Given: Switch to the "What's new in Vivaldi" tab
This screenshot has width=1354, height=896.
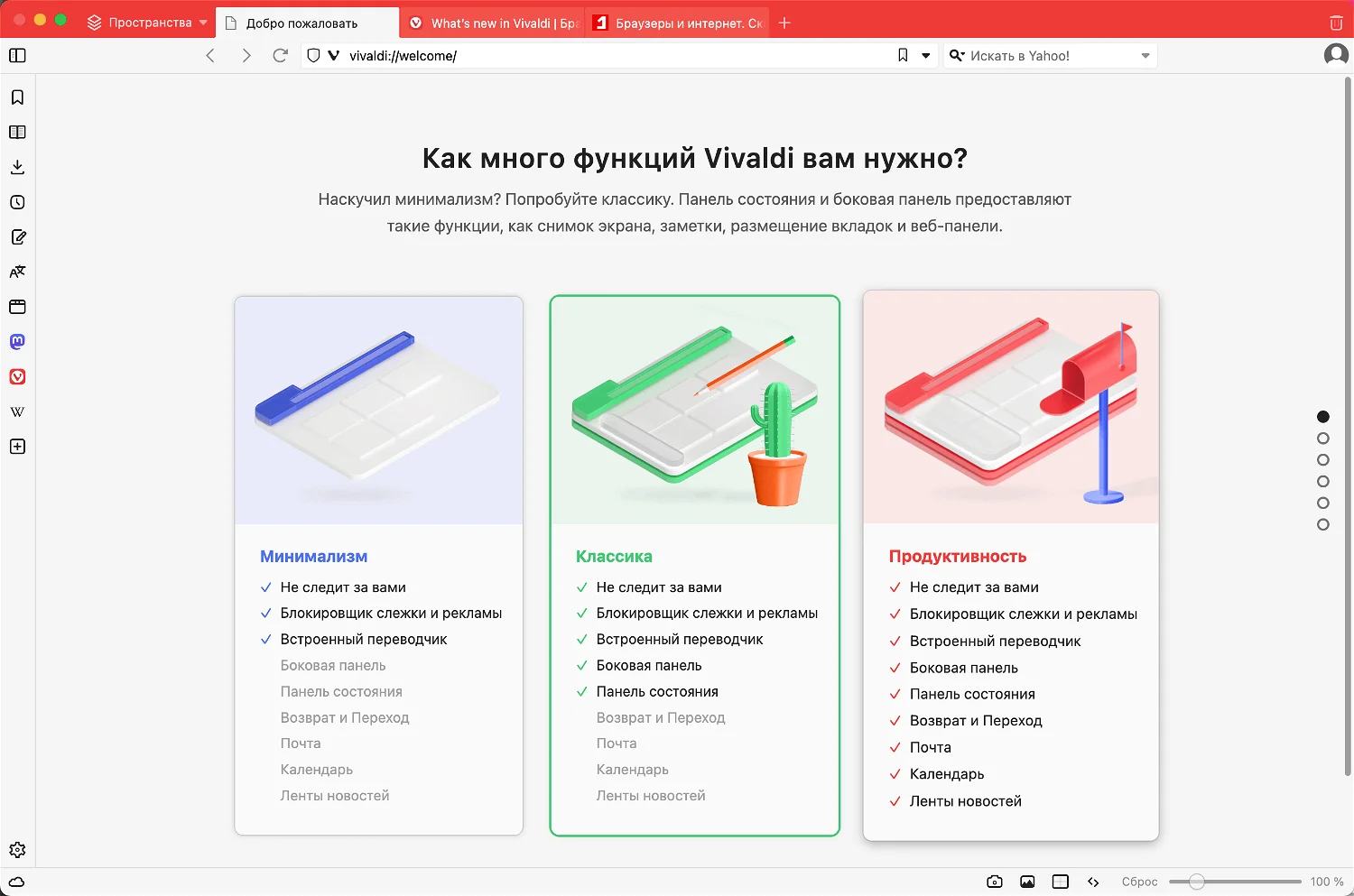Looking at the screenshot, I should pos(493,23).
